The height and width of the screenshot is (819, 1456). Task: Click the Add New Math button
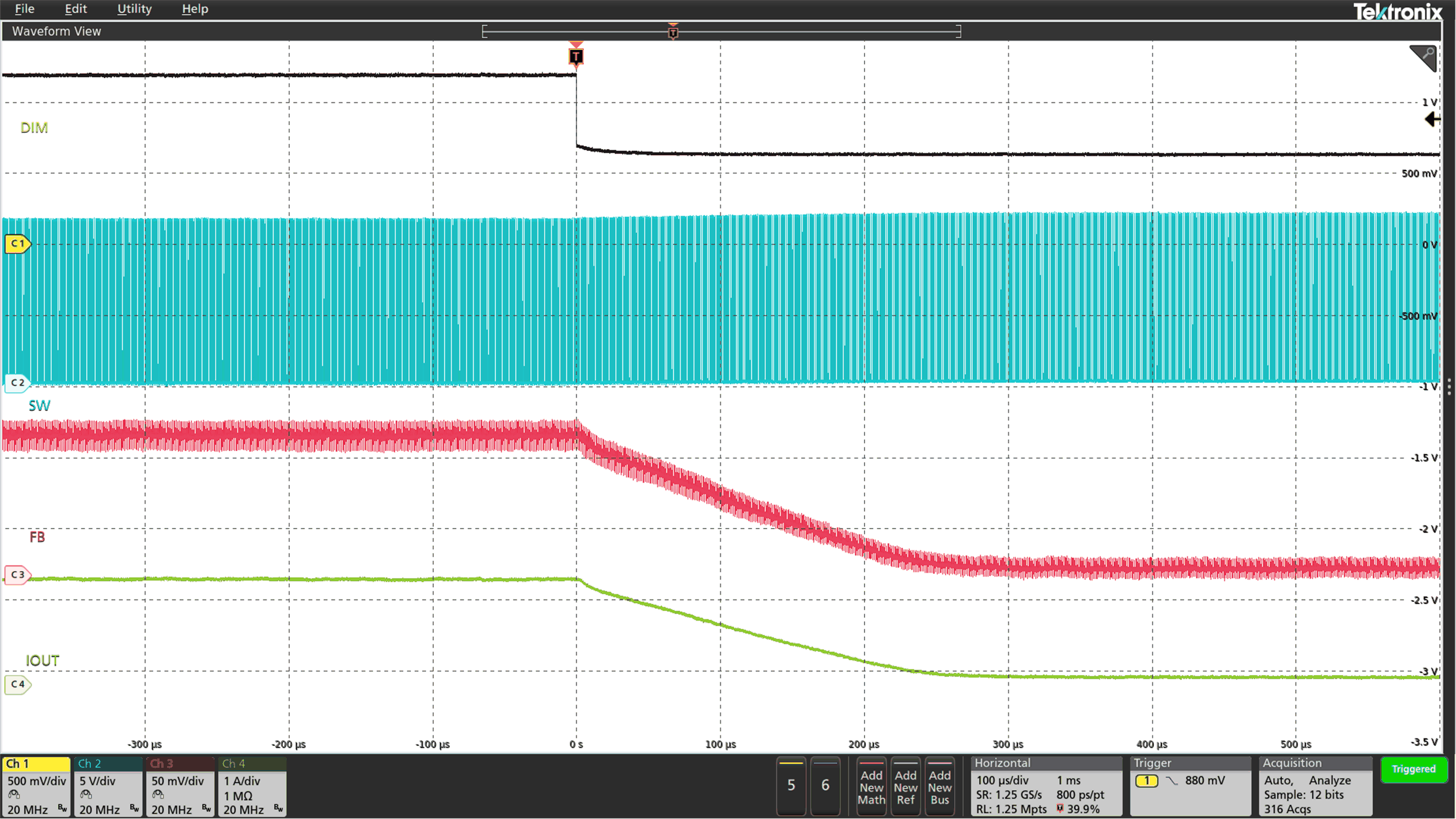coord(872,787)
